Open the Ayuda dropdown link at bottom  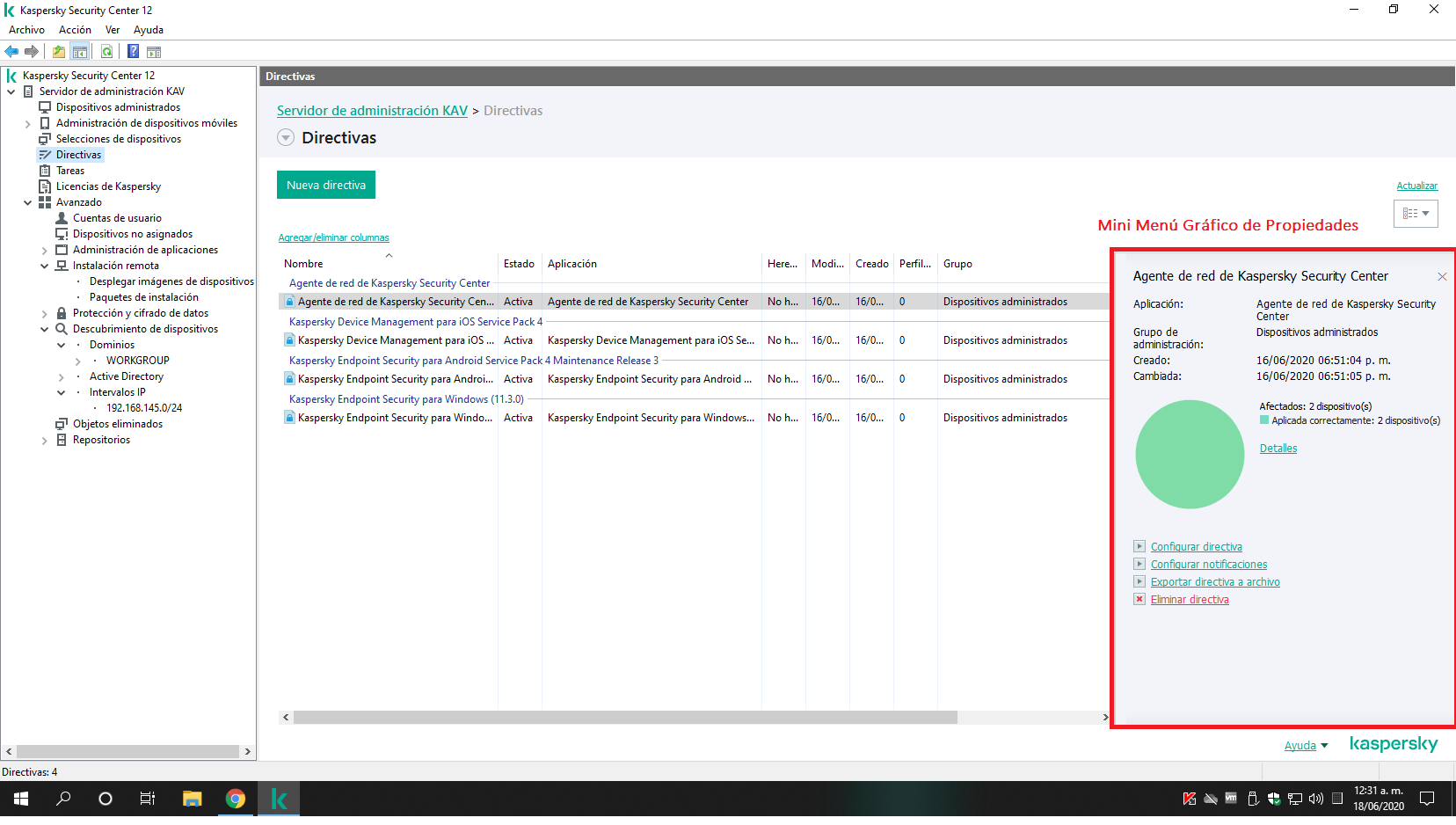pos(1306,746)
